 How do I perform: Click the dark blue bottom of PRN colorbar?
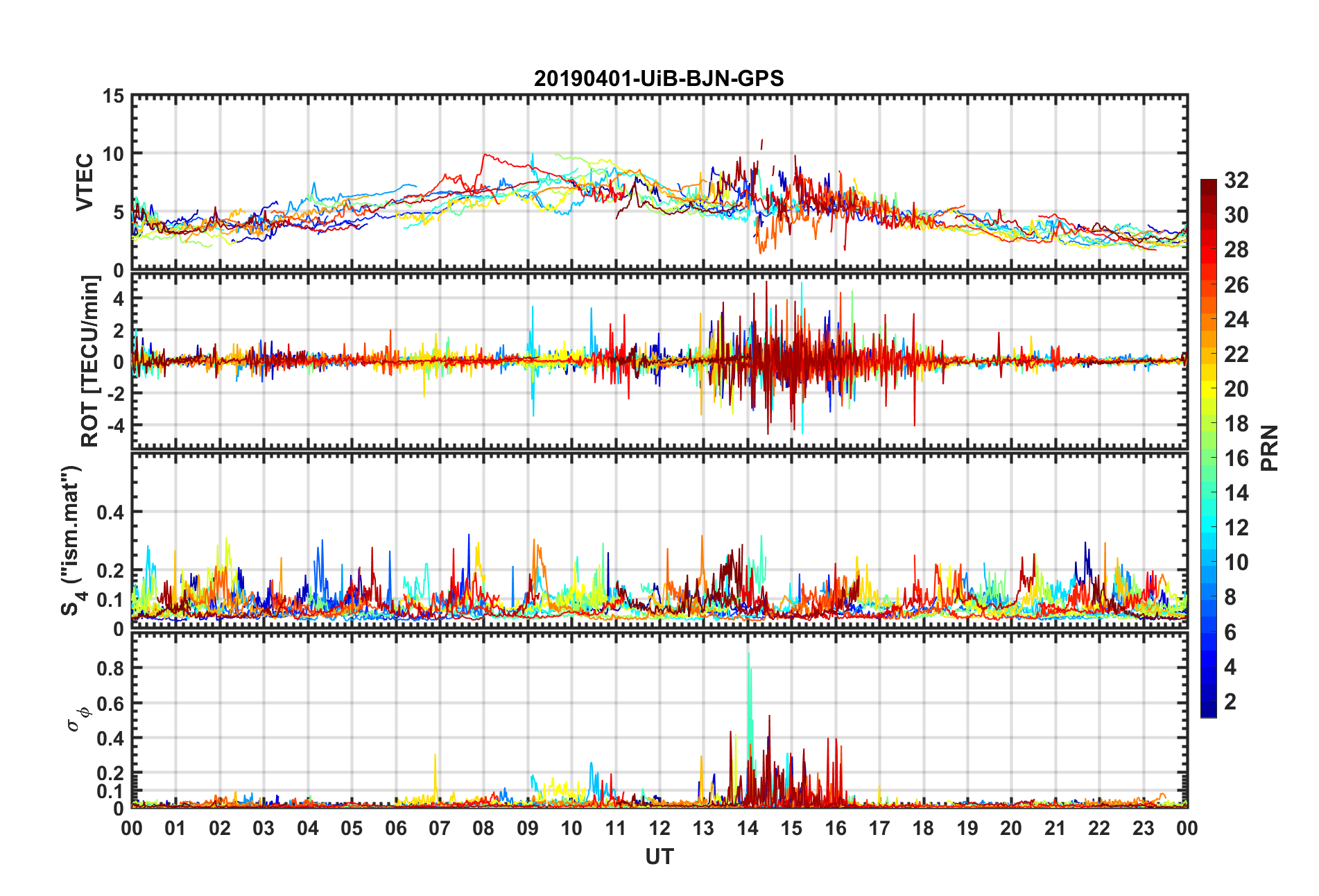tap(1209, 710)
